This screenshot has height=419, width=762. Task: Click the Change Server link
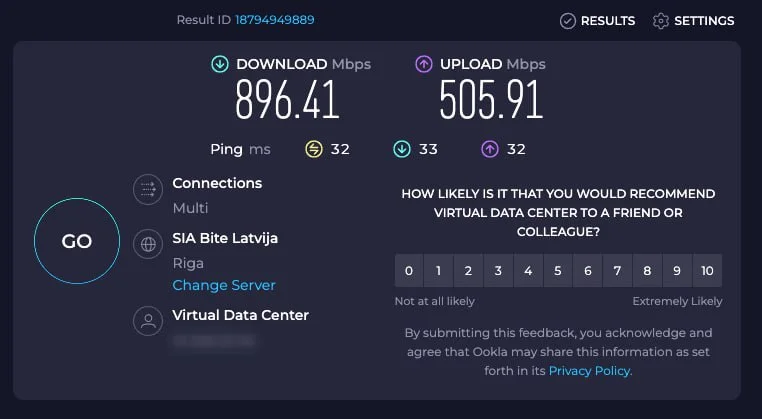pyautogui.click(x=224, y=285)
